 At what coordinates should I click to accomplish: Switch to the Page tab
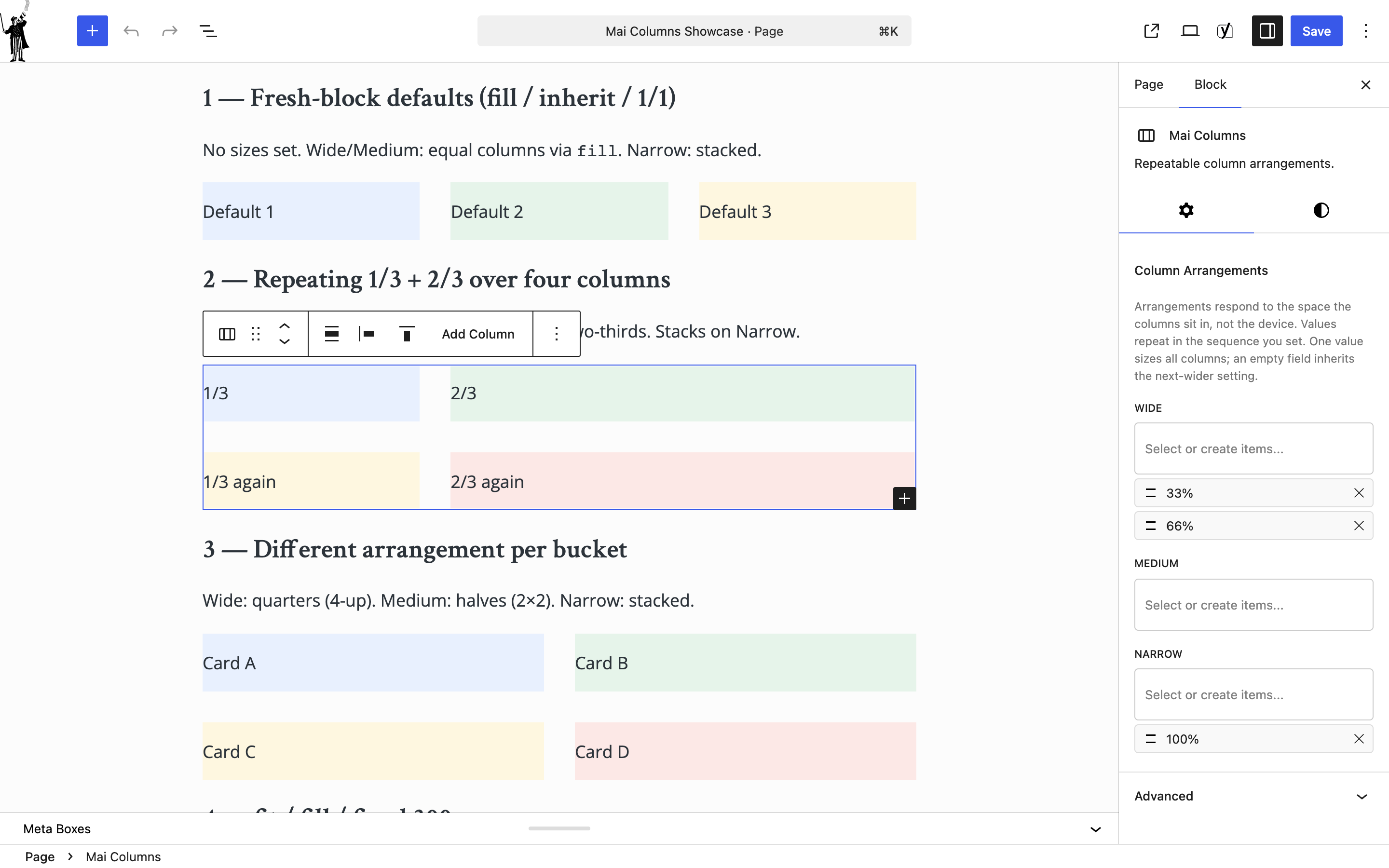point(1148,84)
